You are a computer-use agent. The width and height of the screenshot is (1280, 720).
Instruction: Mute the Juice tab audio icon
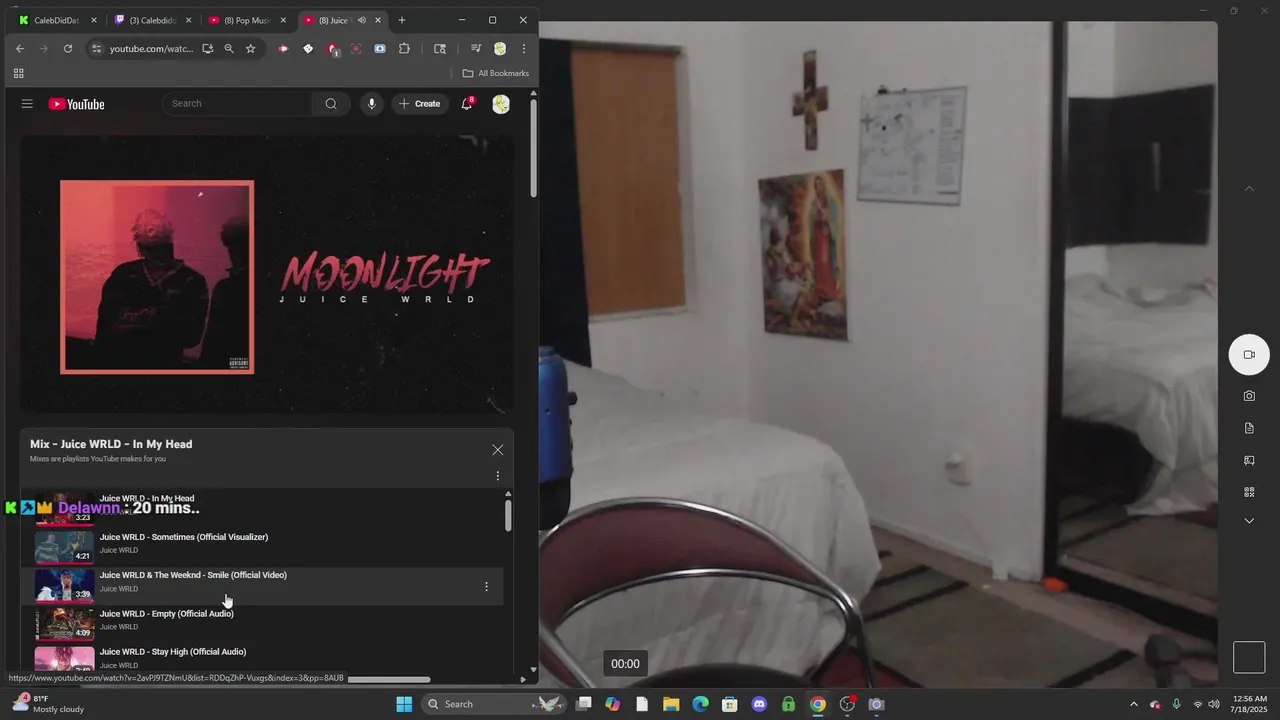click(362, 20)
